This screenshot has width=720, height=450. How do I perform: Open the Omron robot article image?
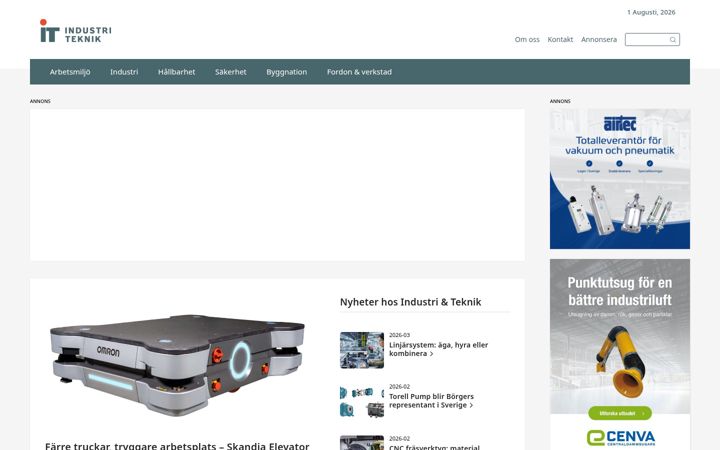click(x=177, y=365)
